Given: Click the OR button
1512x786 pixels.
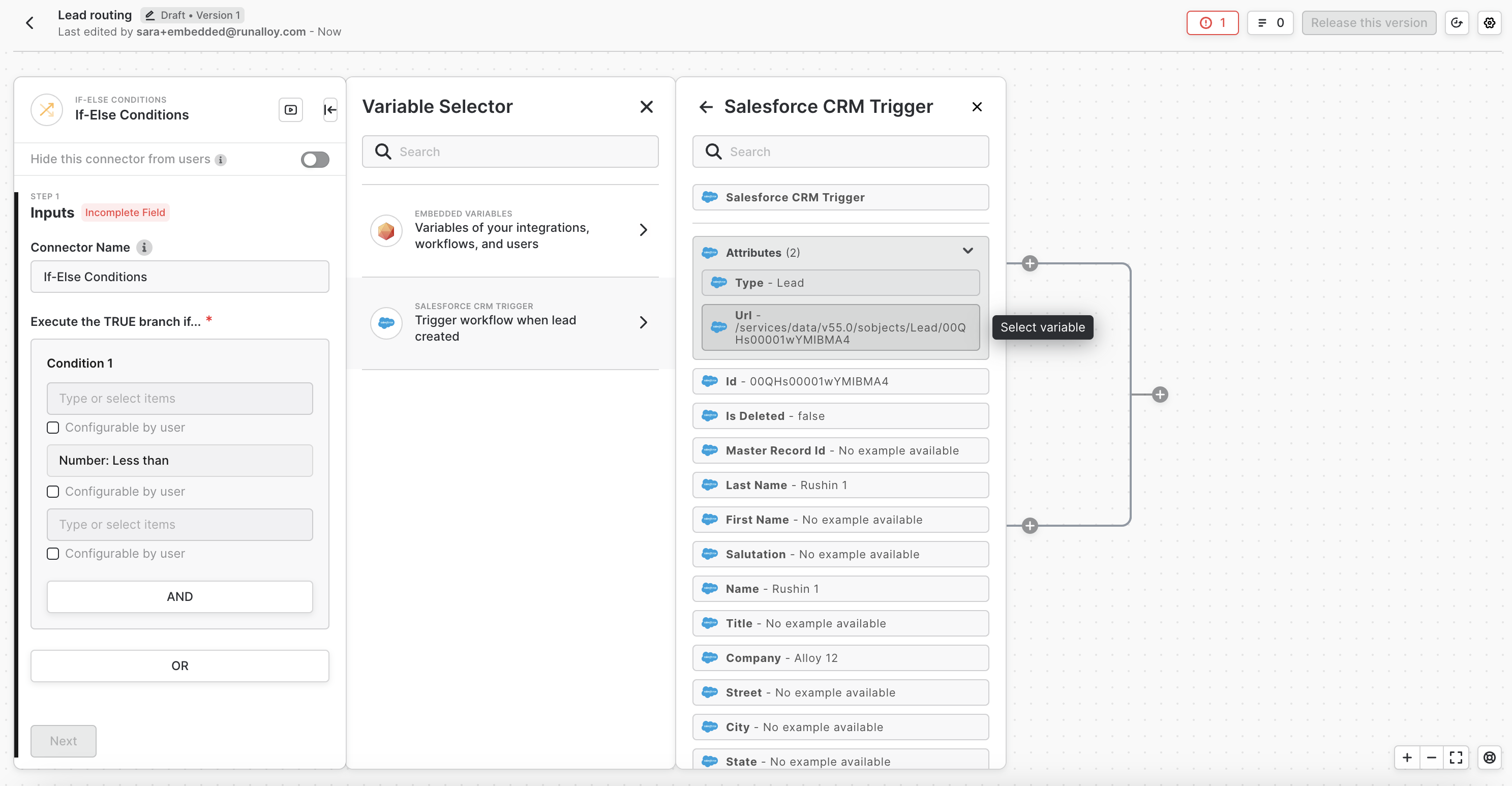Looking at the screenshot, I should coord(179,666).
